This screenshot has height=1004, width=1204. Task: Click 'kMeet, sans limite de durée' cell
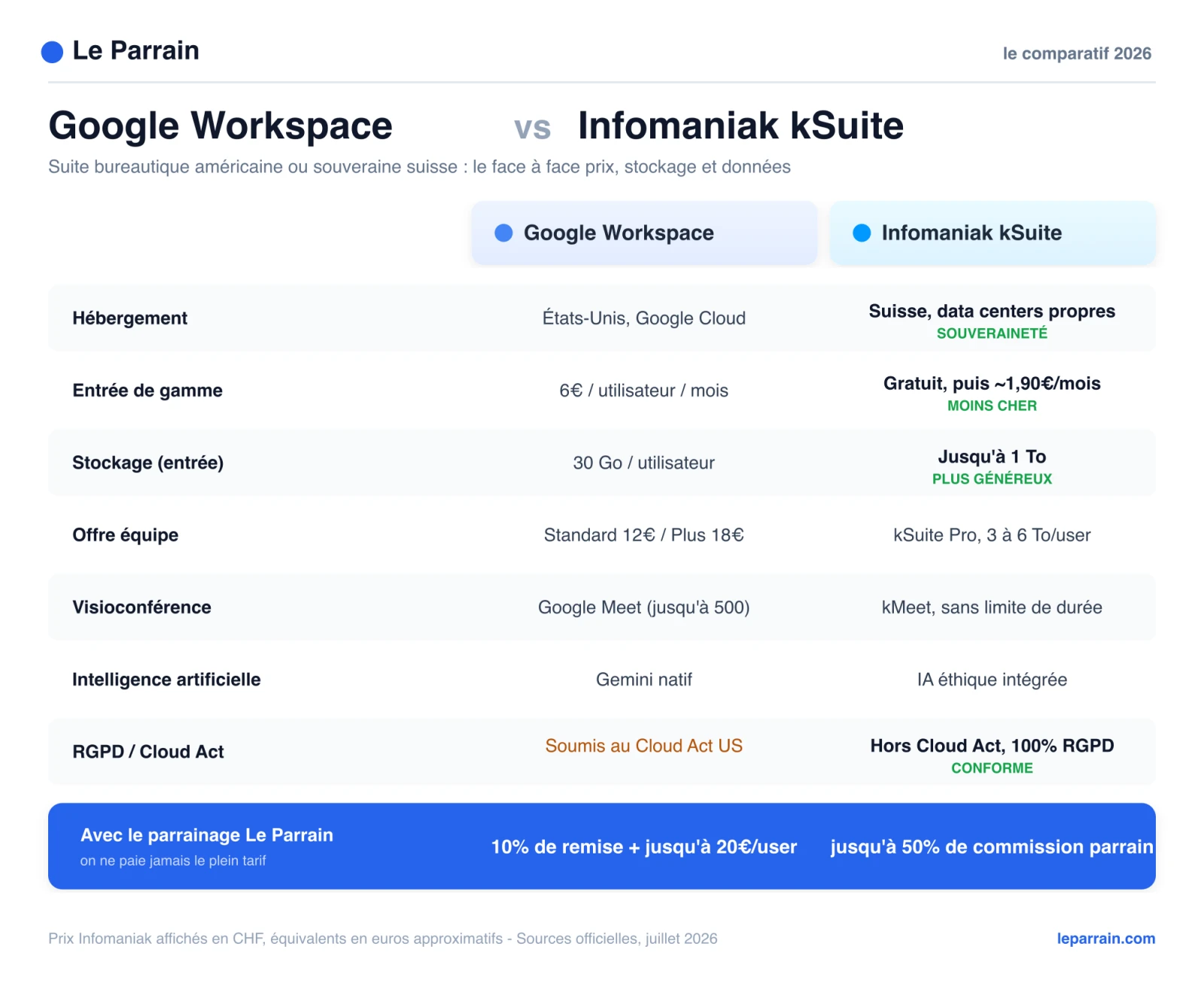992,607
